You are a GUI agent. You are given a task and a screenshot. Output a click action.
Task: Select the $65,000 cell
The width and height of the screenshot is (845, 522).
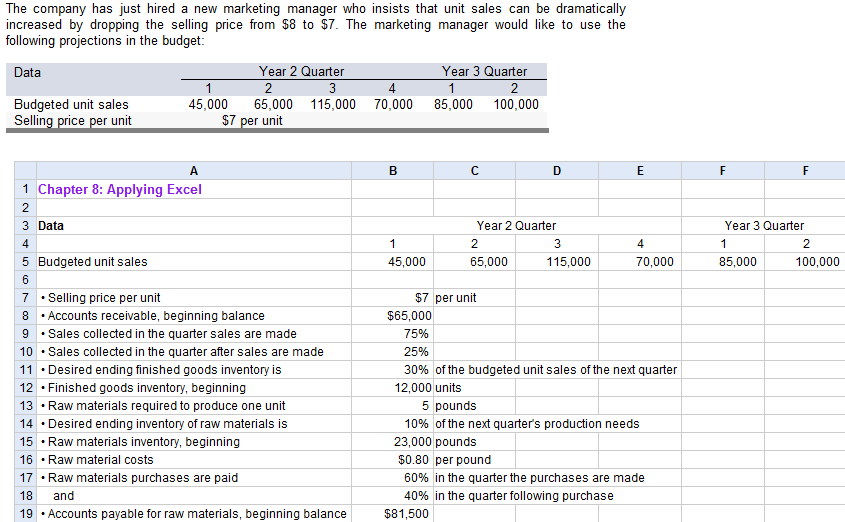(392, 316)
